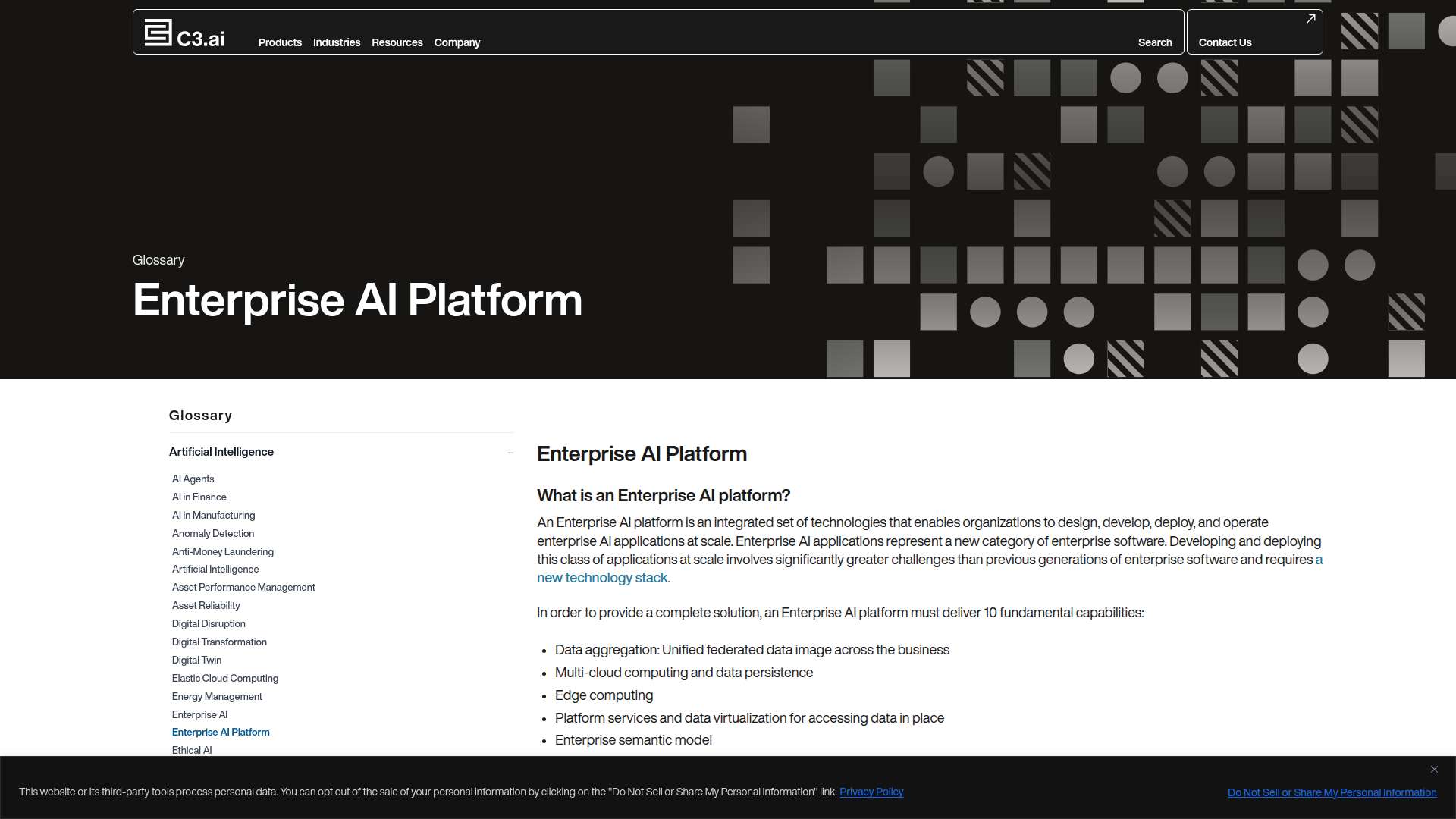Screen dimensions: 1456x819
Task: Click 'Edge computing' bullet text
Action: tap(604, 695)
